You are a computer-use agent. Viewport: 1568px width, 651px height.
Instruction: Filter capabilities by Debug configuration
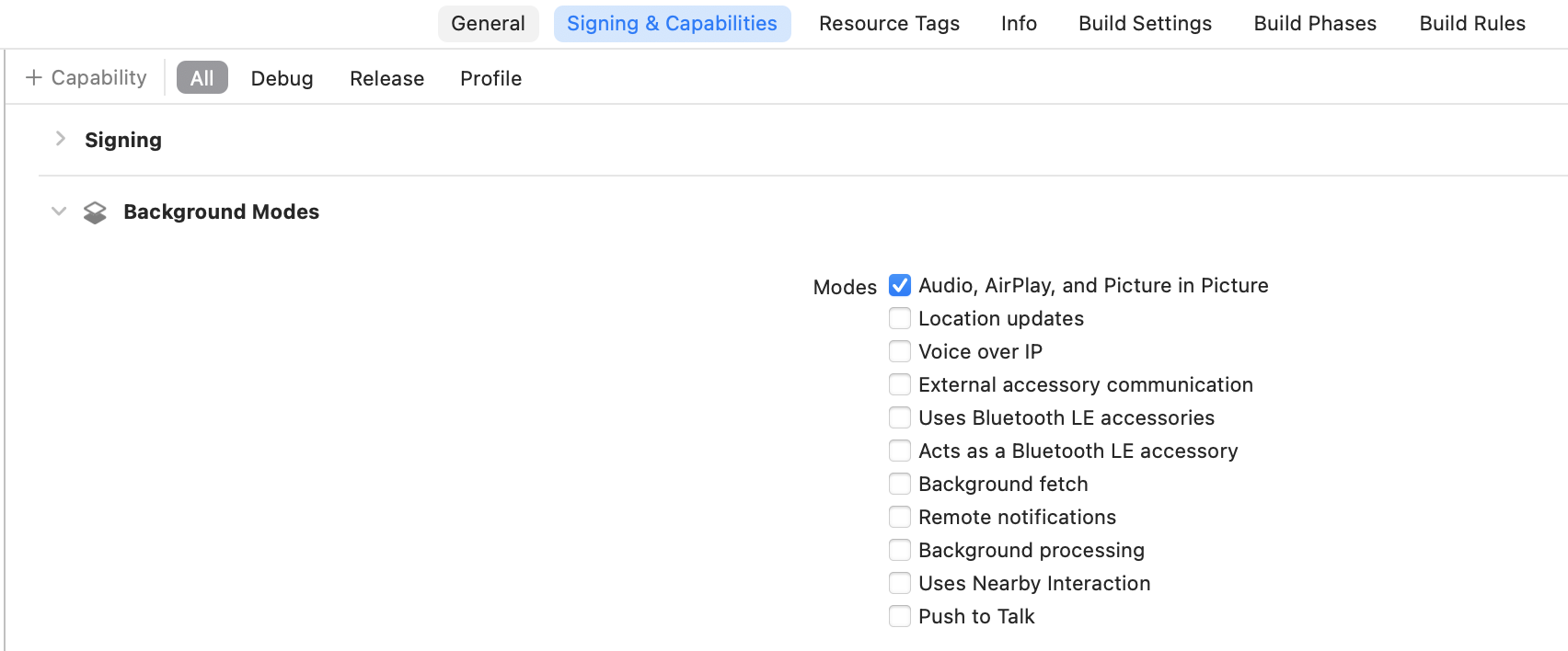[282, 78]
